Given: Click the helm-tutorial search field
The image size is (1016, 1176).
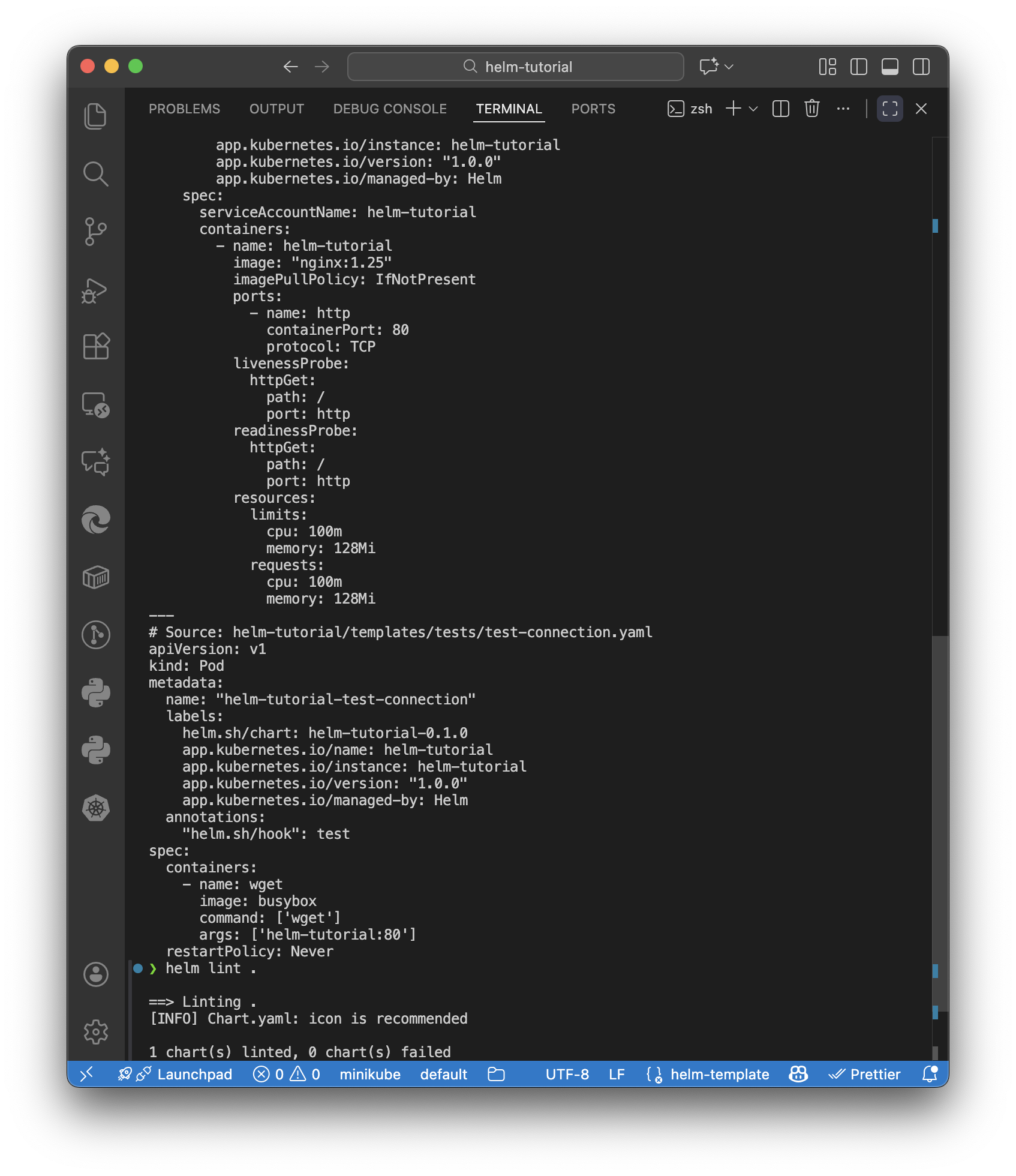Looking at the screenshot, I should pos(515,67).
